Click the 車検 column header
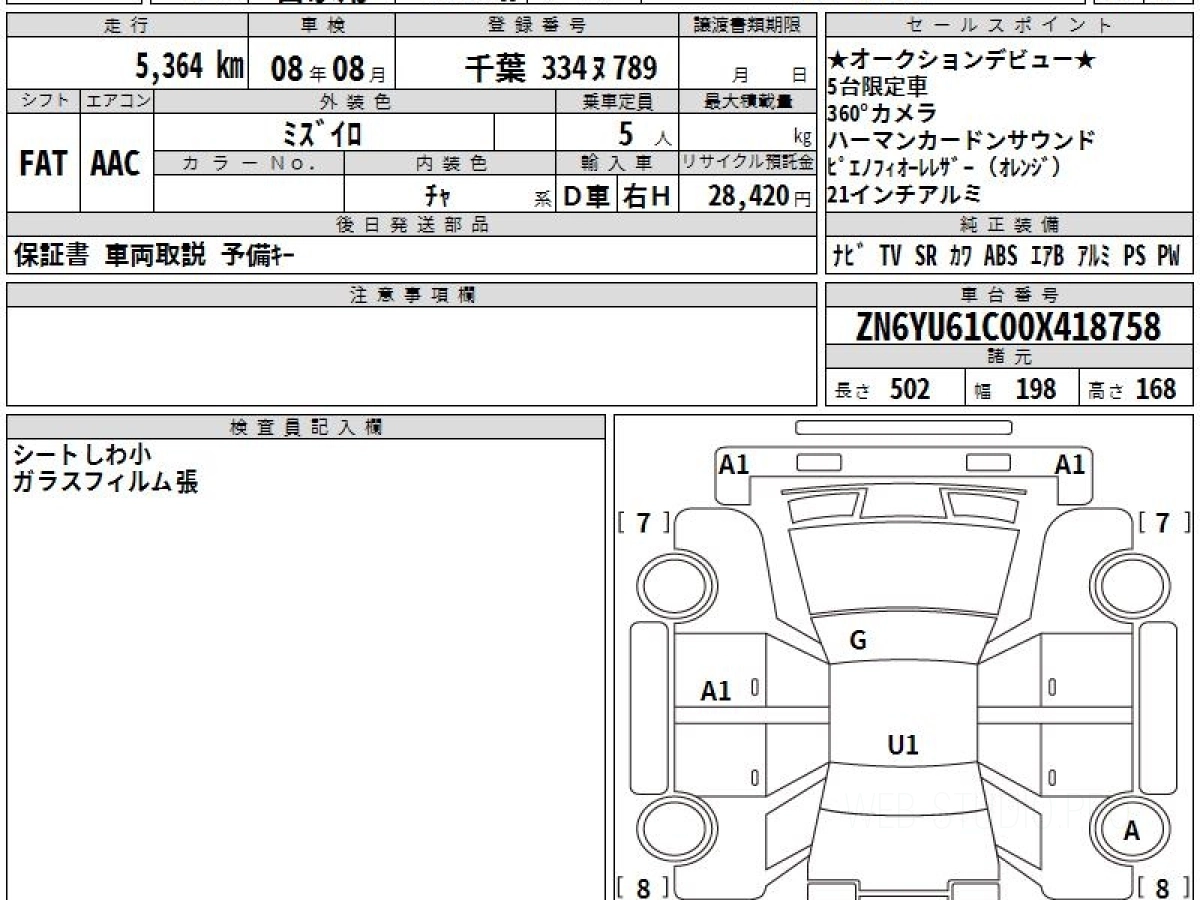This screenshot has height=900, width=1200. [322, 26]
